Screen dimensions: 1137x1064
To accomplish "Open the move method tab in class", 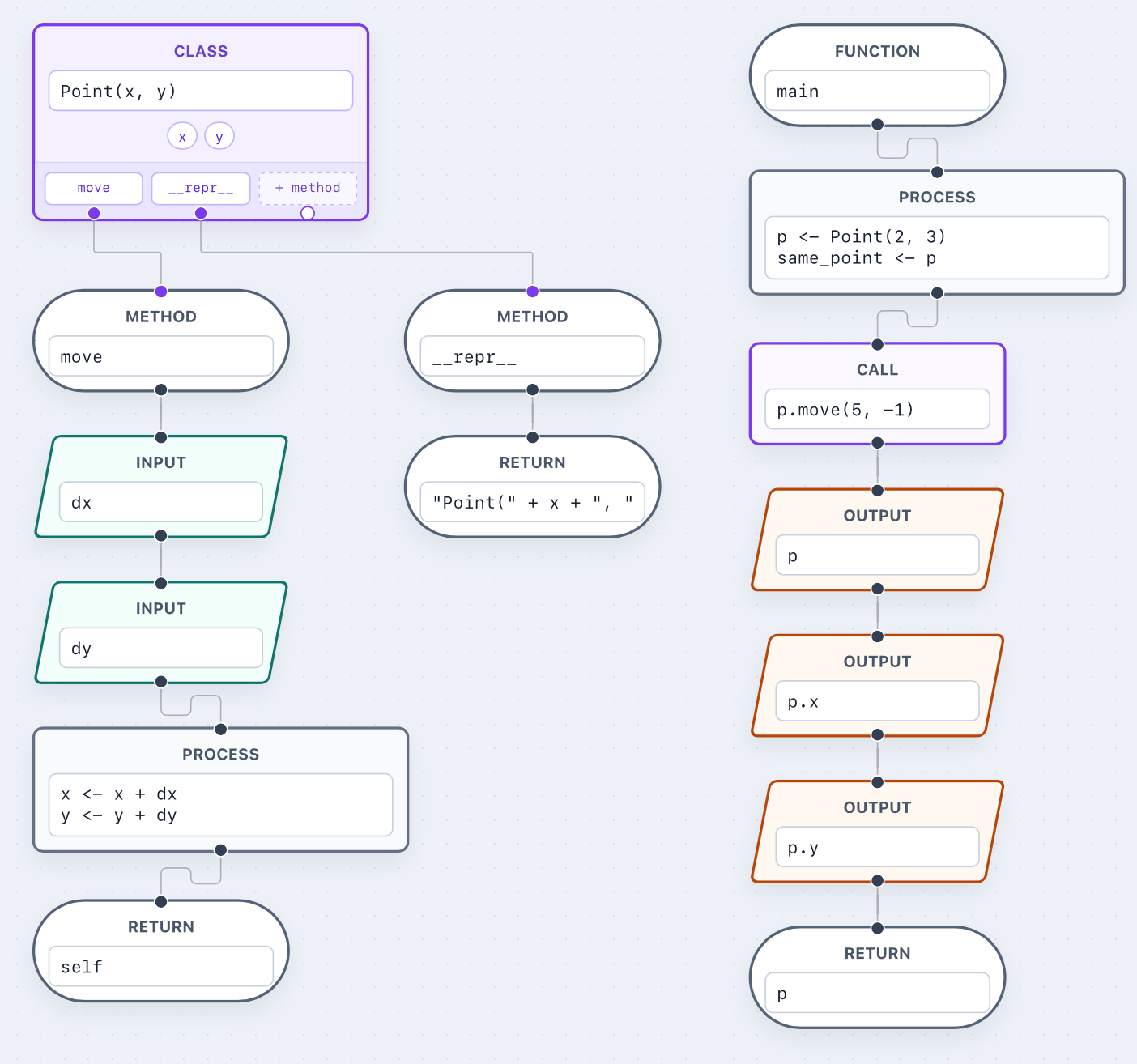I will click(94, 188).
